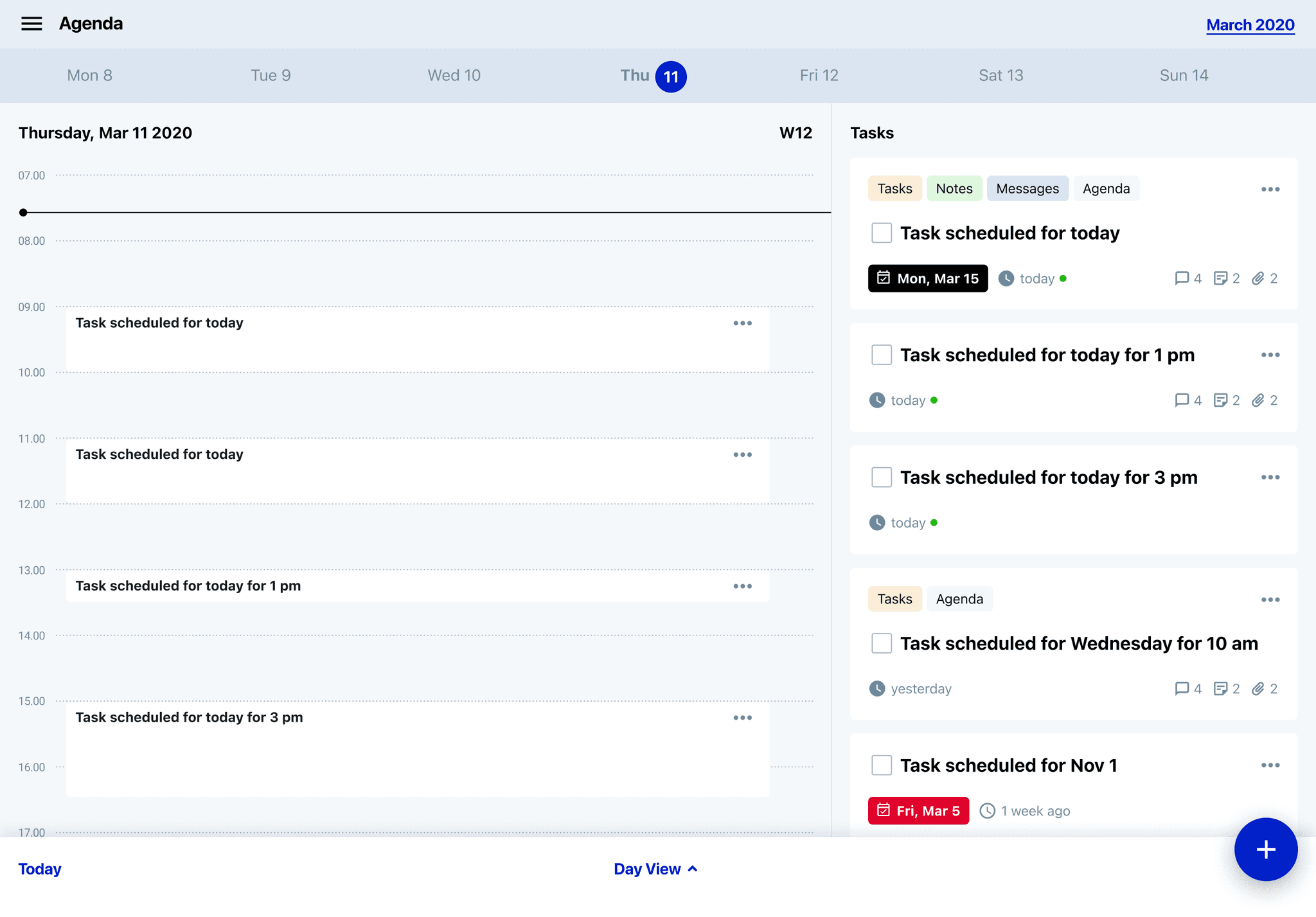
Task: Click the Mon, Mar 15 due date badge
Action: [927, 278]
